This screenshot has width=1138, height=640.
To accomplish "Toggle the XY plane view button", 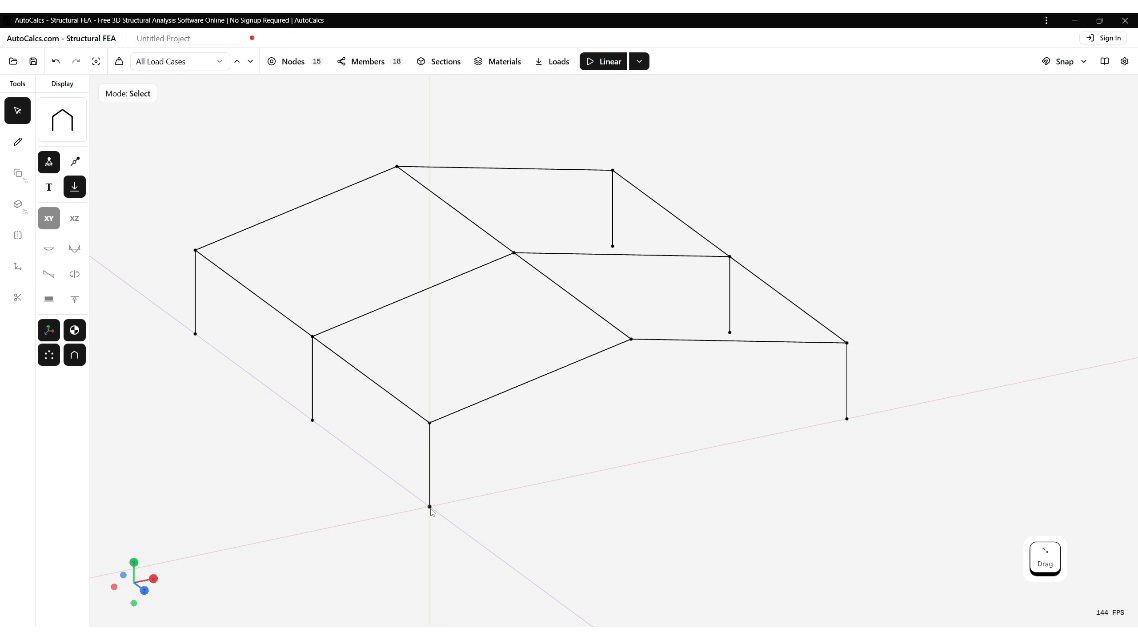I will click(x=49, y=218).
